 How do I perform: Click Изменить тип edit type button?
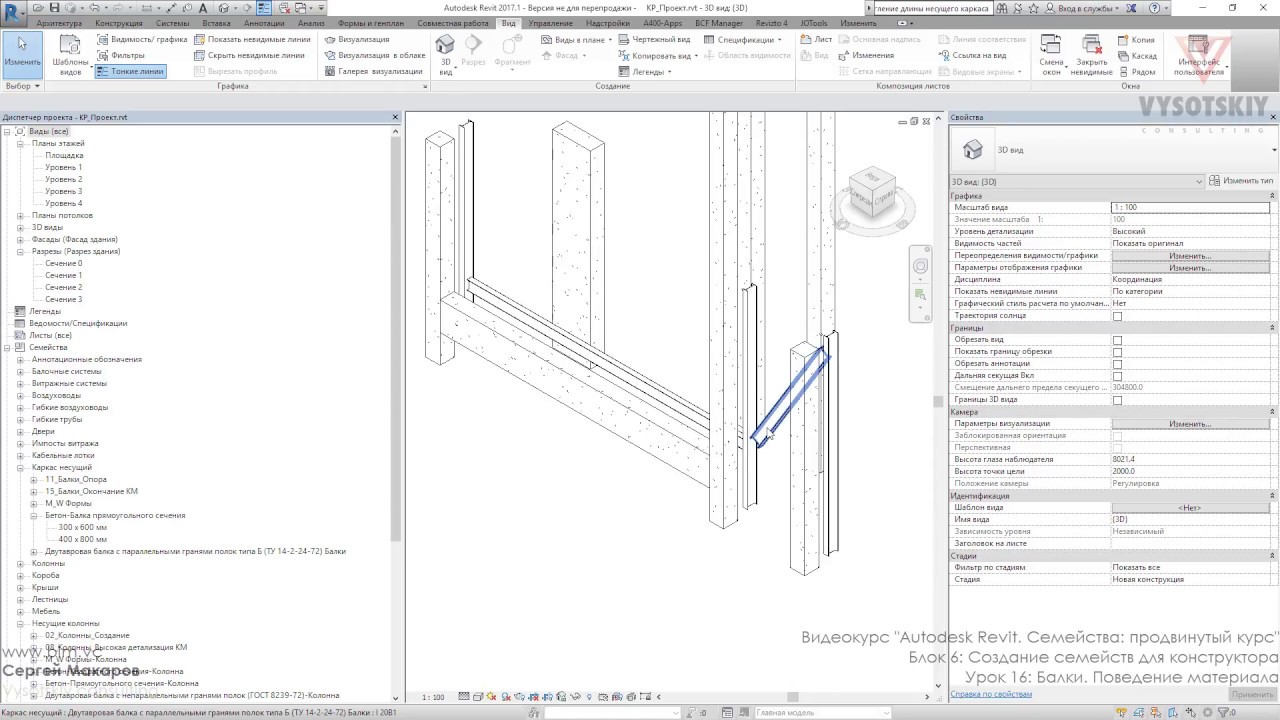tap(1241, 181)
